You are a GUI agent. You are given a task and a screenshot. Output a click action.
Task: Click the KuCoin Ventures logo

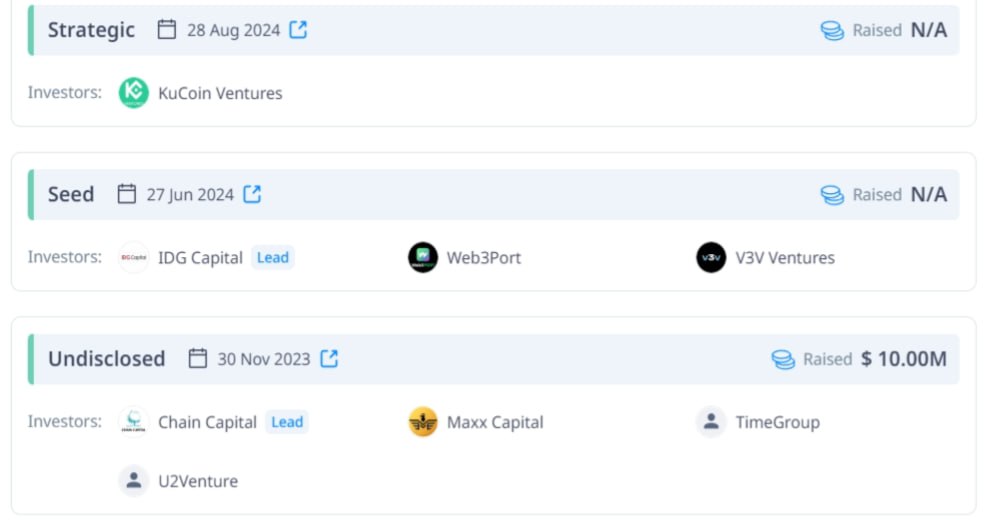(134, 93)
